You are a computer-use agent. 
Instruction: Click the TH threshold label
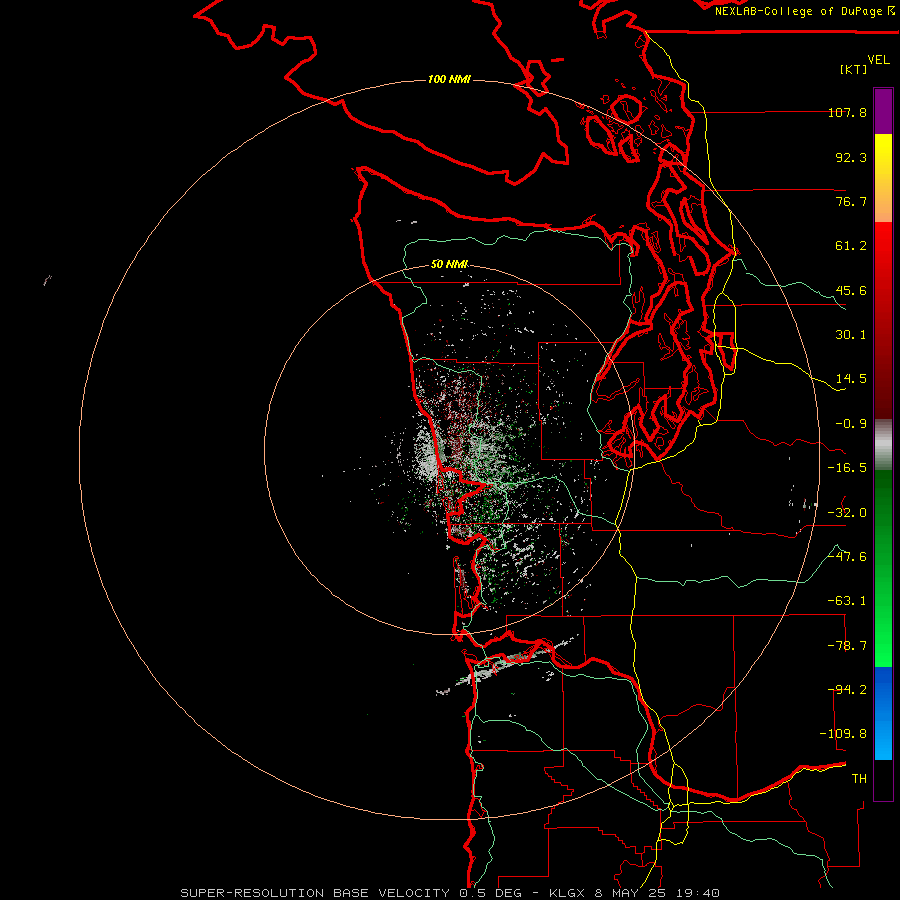point(859,779)
